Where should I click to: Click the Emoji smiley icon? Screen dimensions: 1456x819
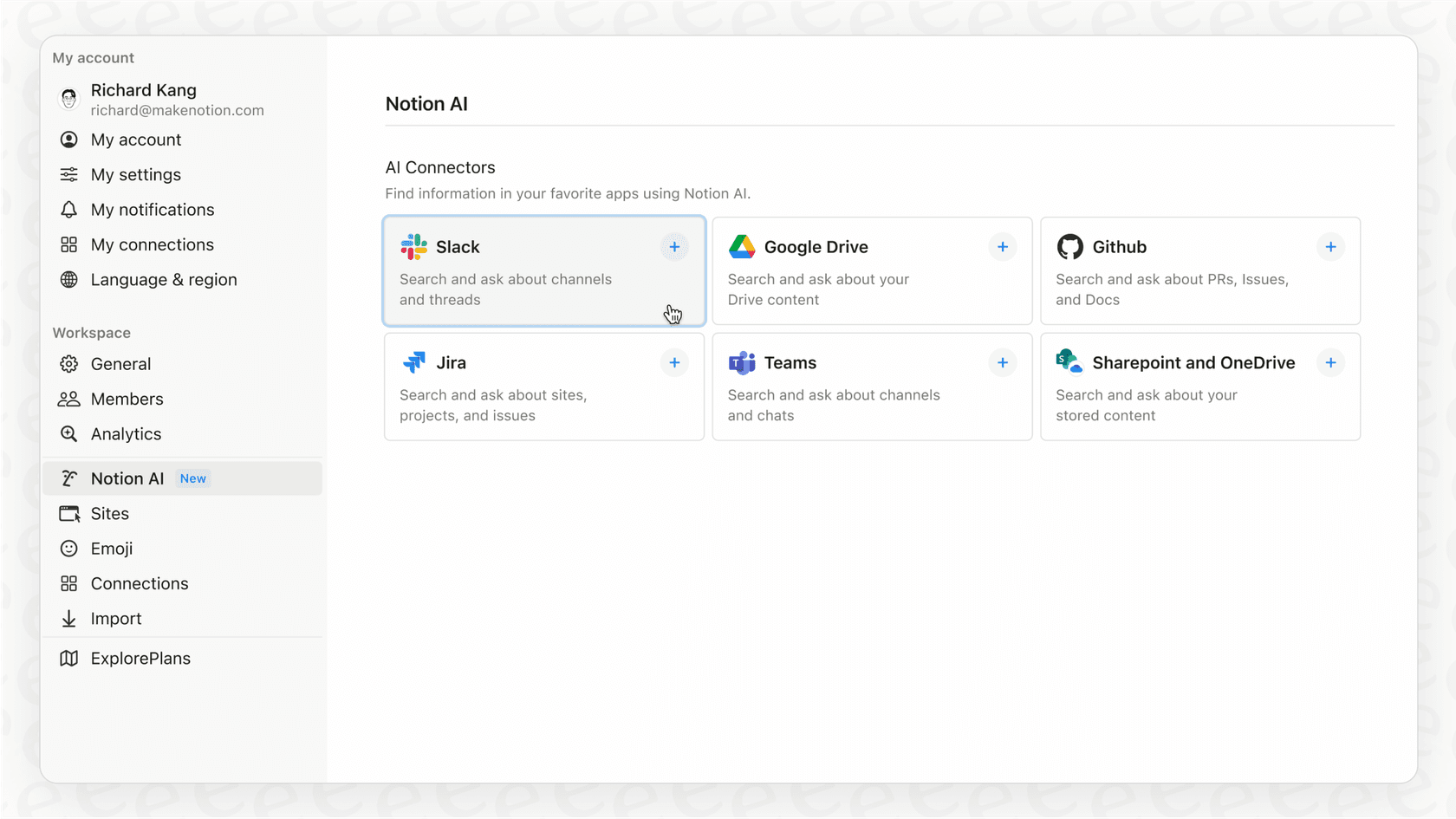click(68, 548)
